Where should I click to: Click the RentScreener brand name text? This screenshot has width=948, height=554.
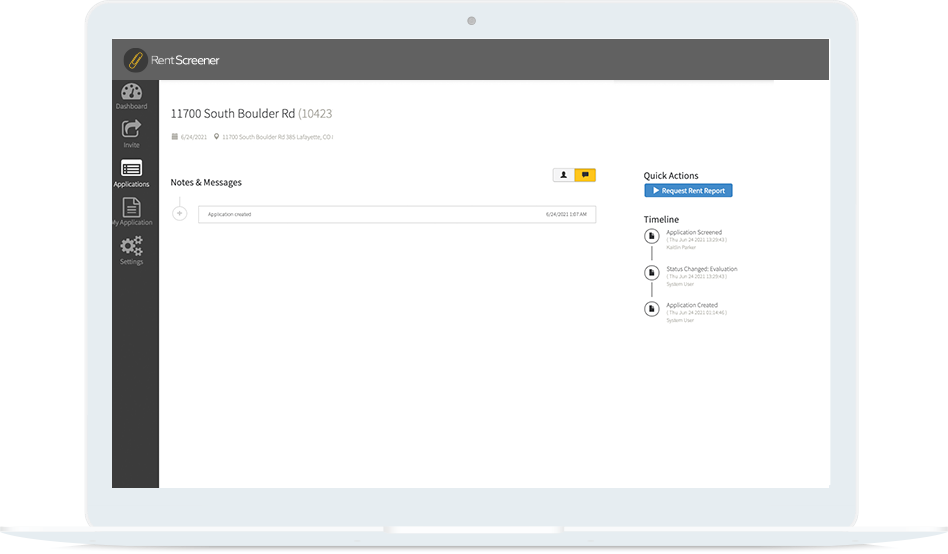click(185, 60)
